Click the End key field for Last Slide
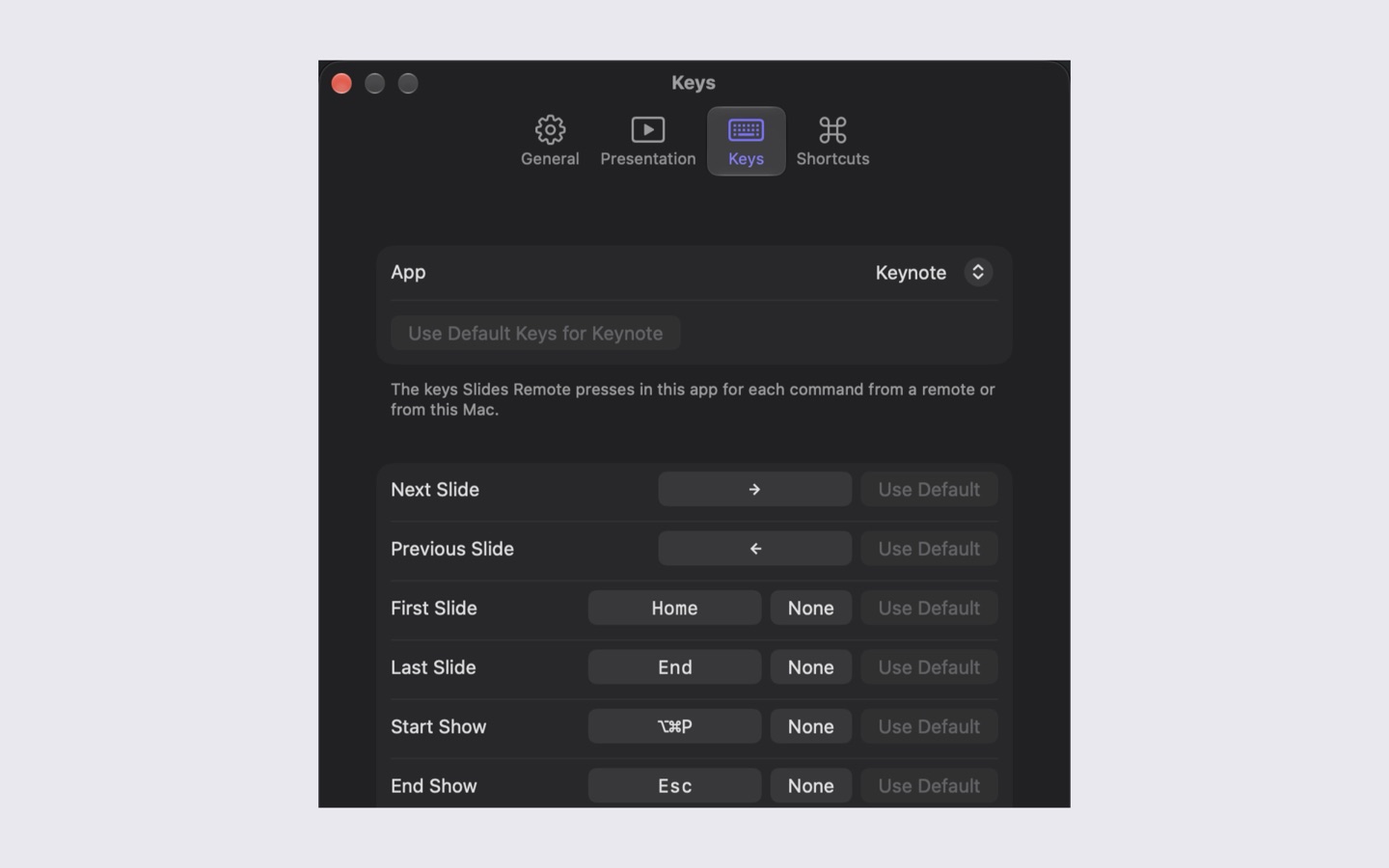This screenshot has width=1389, height=868. click(674, 667)
